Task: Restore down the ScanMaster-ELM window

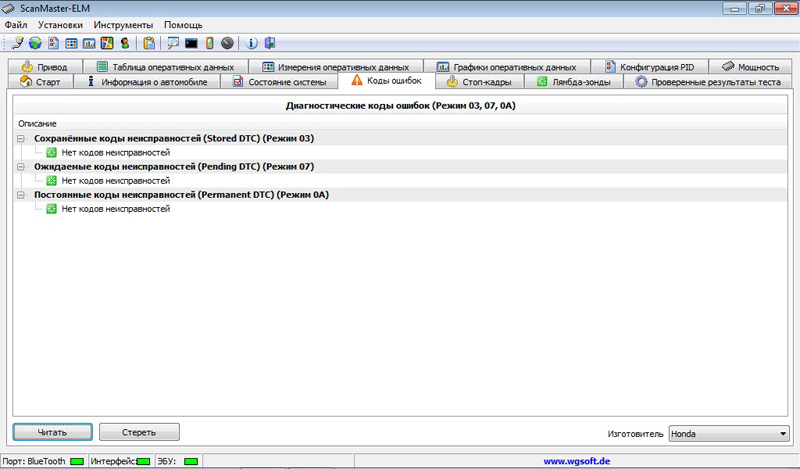Action: coord(760,9)
